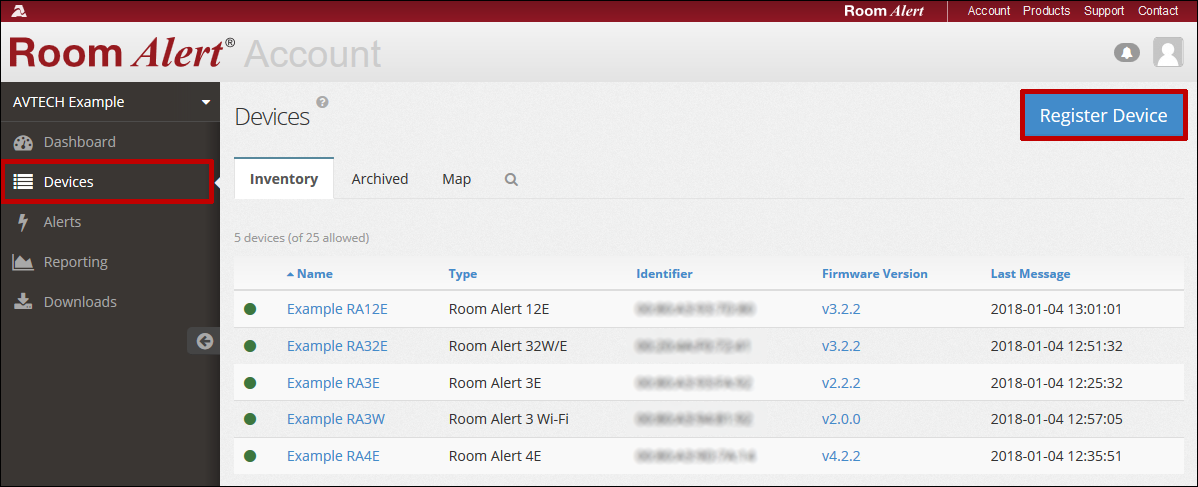Sort by the Last Message column
Image resolution: width=1198 pixels, height=487 pixels.
(1030, 274)
